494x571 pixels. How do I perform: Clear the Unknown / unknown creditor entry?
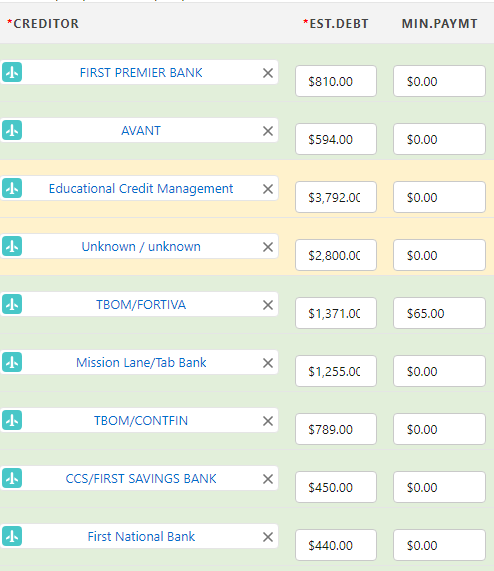point(268,247)
